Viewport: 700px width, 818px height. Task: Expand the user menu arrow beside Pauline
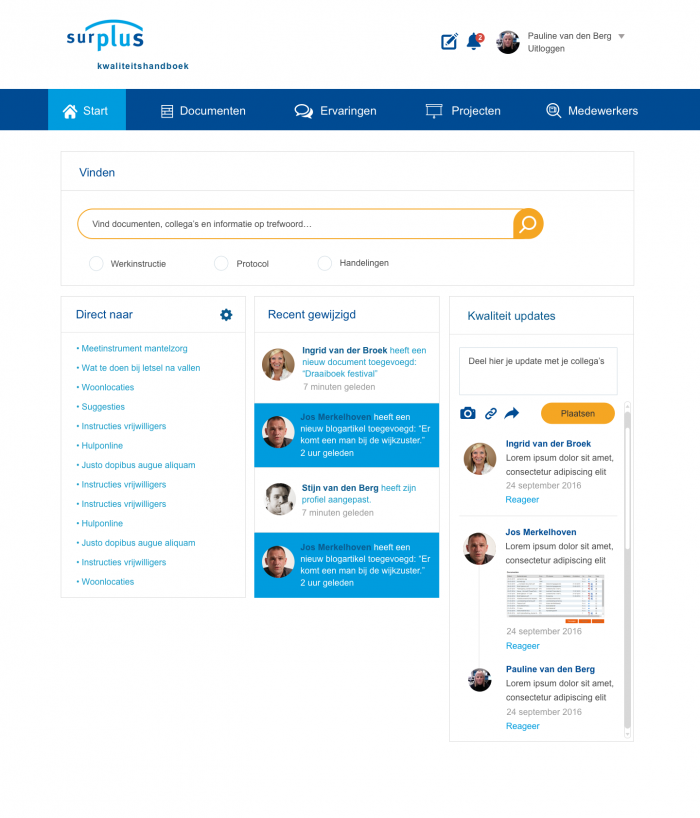click(621, 36)
